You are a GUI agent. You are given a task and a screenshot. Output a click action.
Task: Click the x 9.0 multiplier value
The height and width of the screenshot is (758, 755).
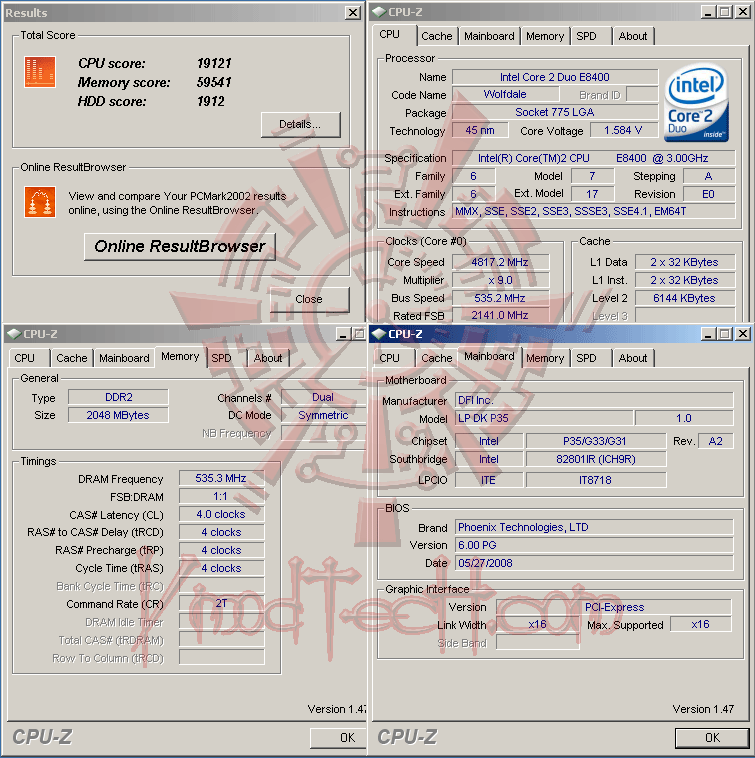(x=500, y=280)
